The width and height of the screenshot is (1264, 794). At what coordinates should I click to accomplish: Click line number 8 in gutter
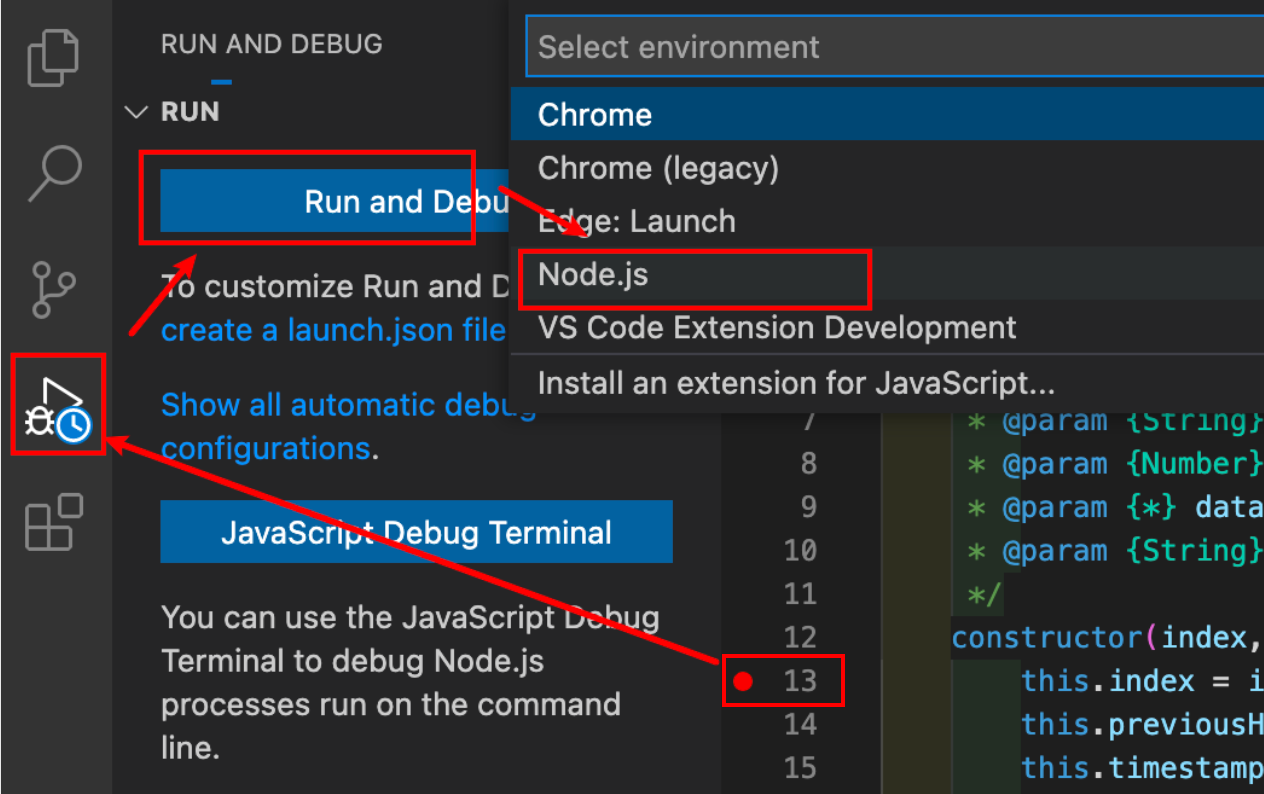pos(808,464)
